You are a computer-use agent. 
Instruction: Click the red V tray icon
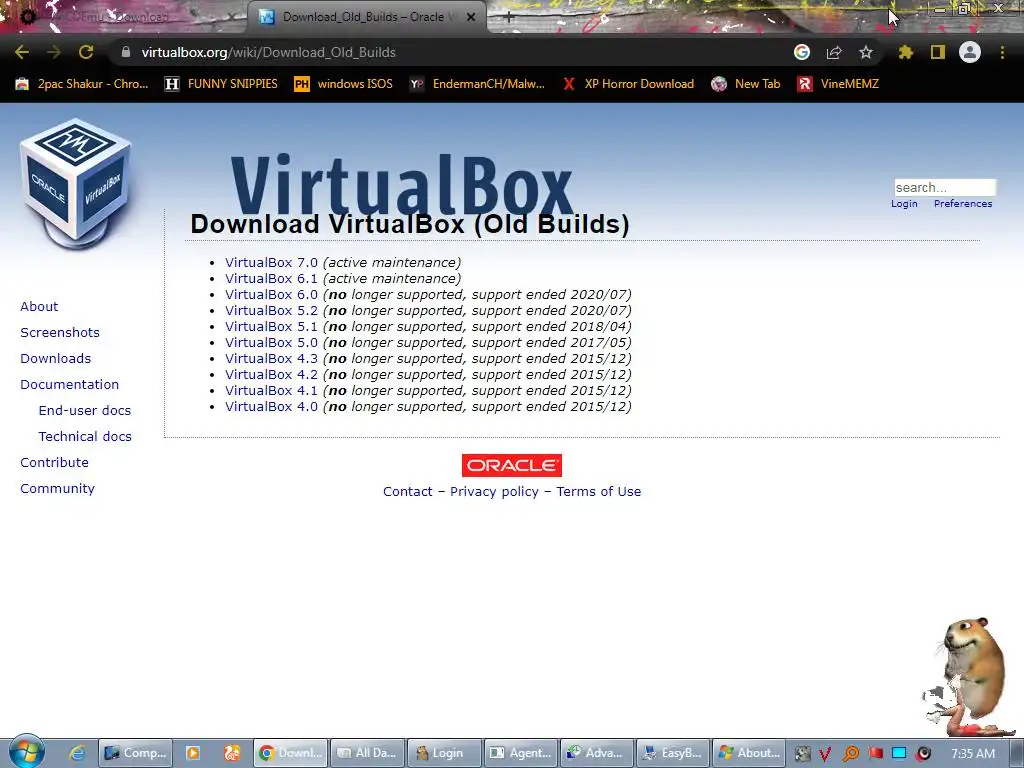pyautogui.click(x=825, y=754)
